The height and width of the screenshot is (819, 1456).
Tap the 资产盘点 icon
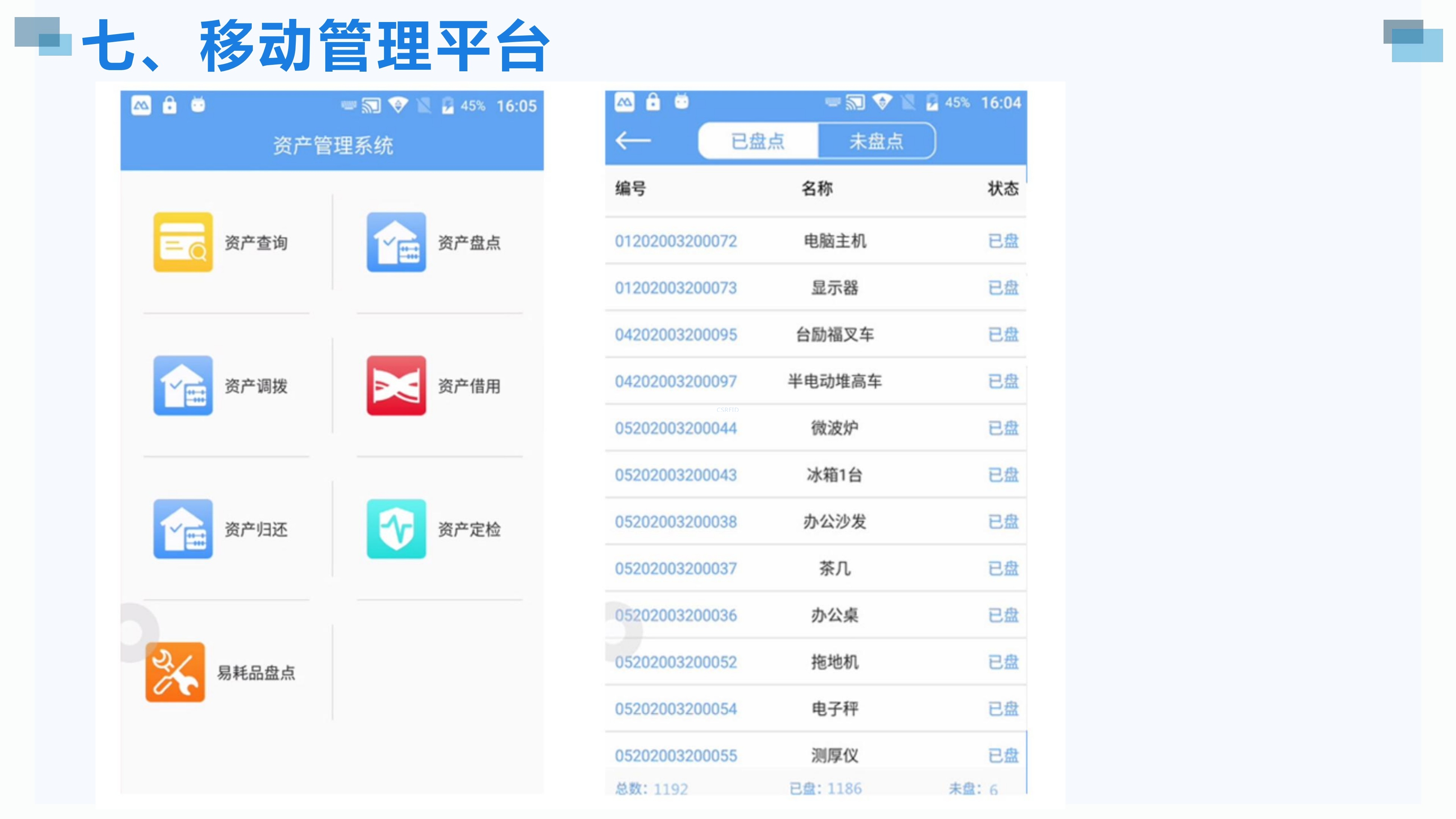tap(395, 242)
